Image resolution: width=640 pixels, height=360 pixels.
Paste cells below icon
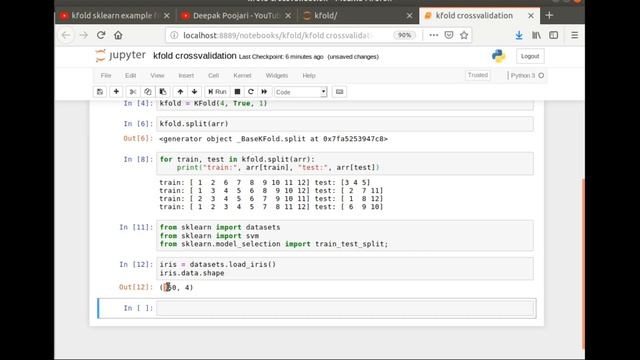pos(163,92)
